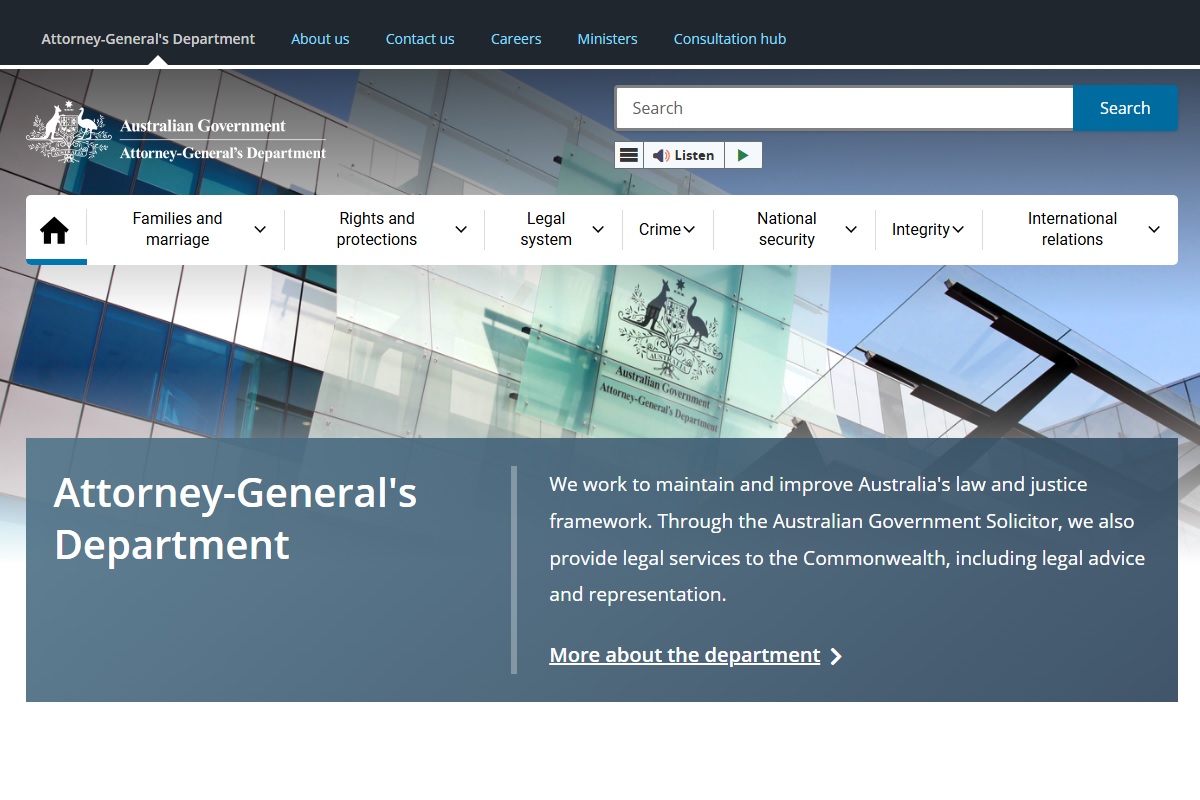Open the ReadSpeaker hamburger menu icon
This screenshot has width=1200, height=800.
coord(629,155)
